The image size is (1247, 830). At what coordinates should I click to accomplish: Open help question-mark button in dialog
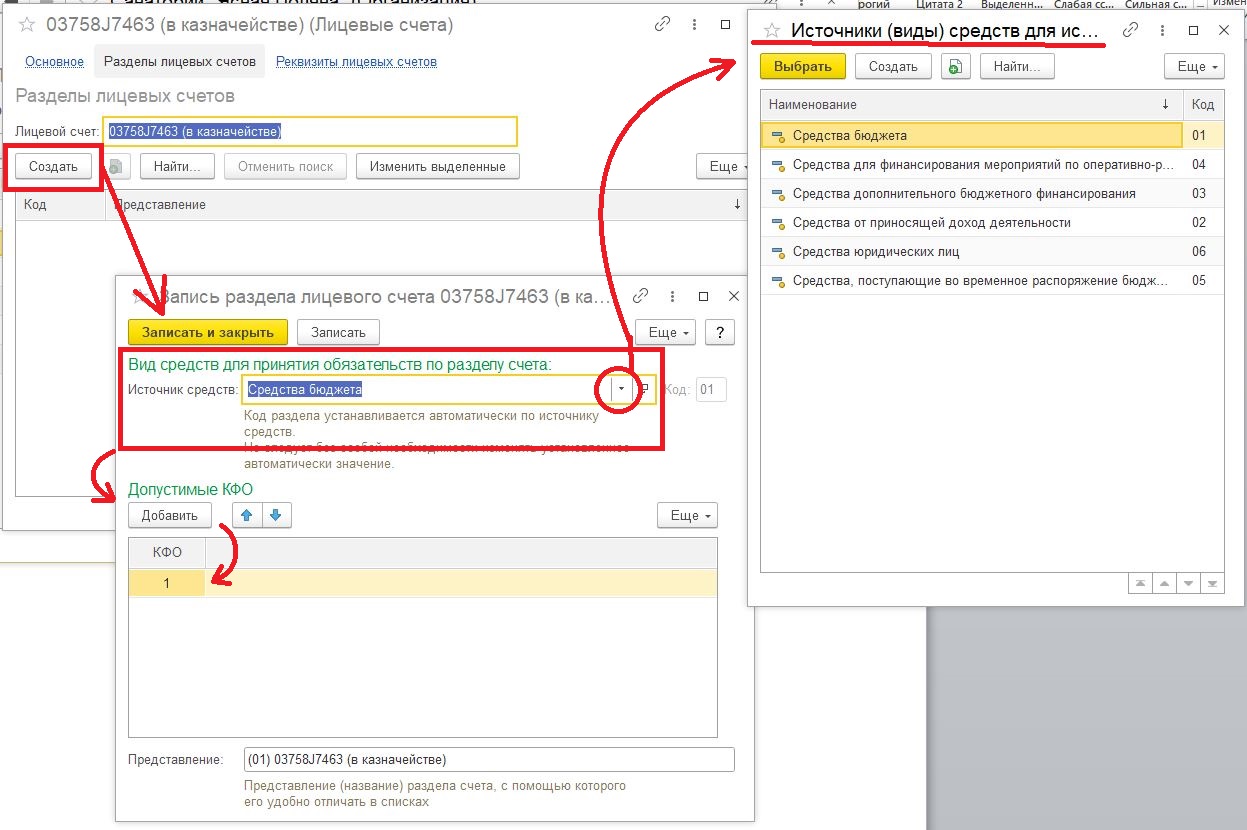pyautogui.click(x=720, y=332)
